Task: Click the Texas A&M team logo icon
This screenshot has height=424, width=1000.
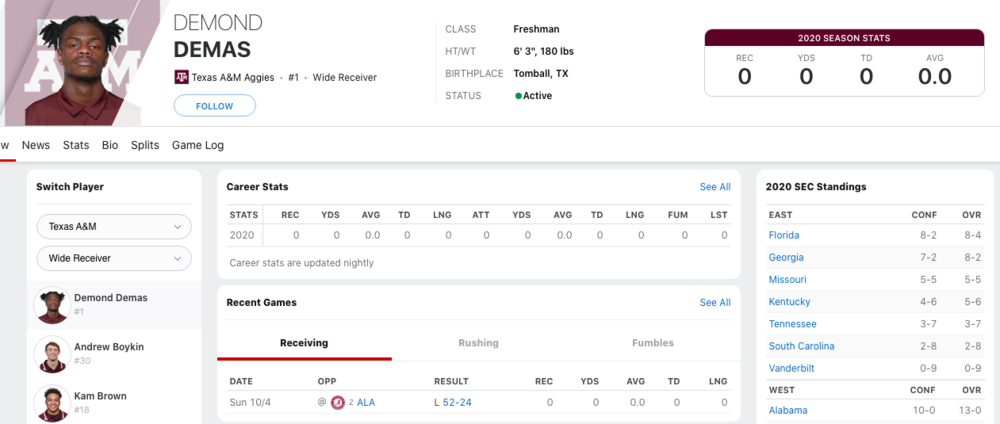Action: tap(181, 76)
